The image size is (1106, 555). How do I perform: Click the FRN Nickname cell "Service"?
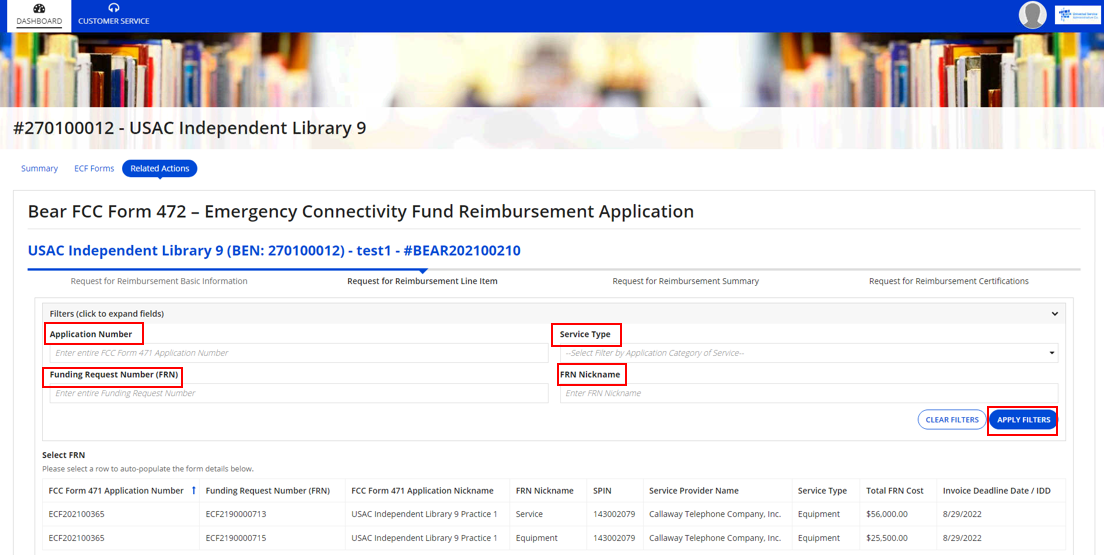(530, 514)
